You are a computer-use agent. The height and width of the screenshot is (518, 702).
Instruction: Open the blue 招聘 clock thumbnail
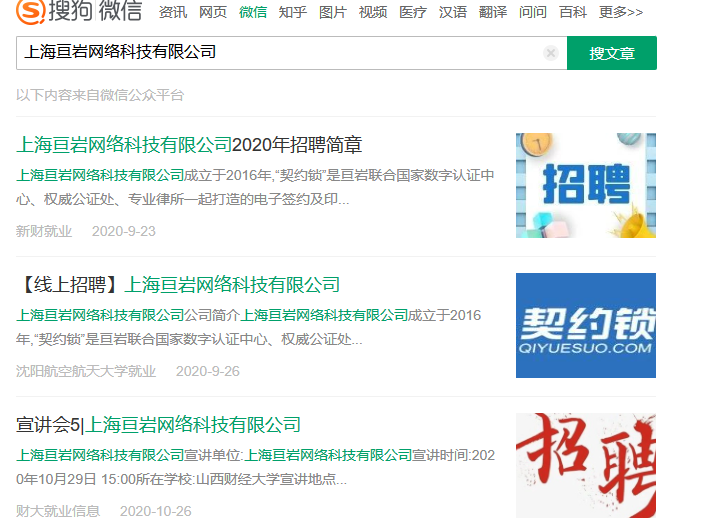[586, 185]
